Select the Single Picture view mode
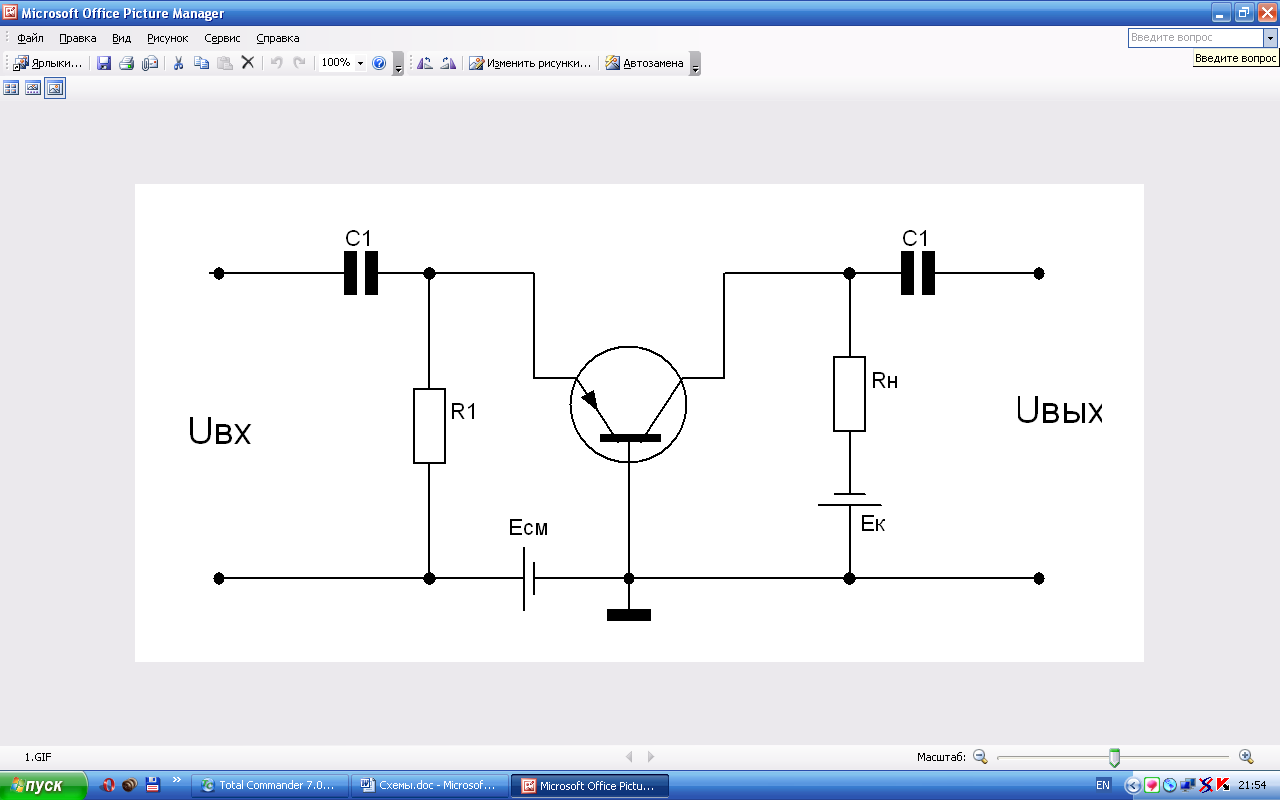This screenshot has height=800, width=1280. tap(55, 88)
